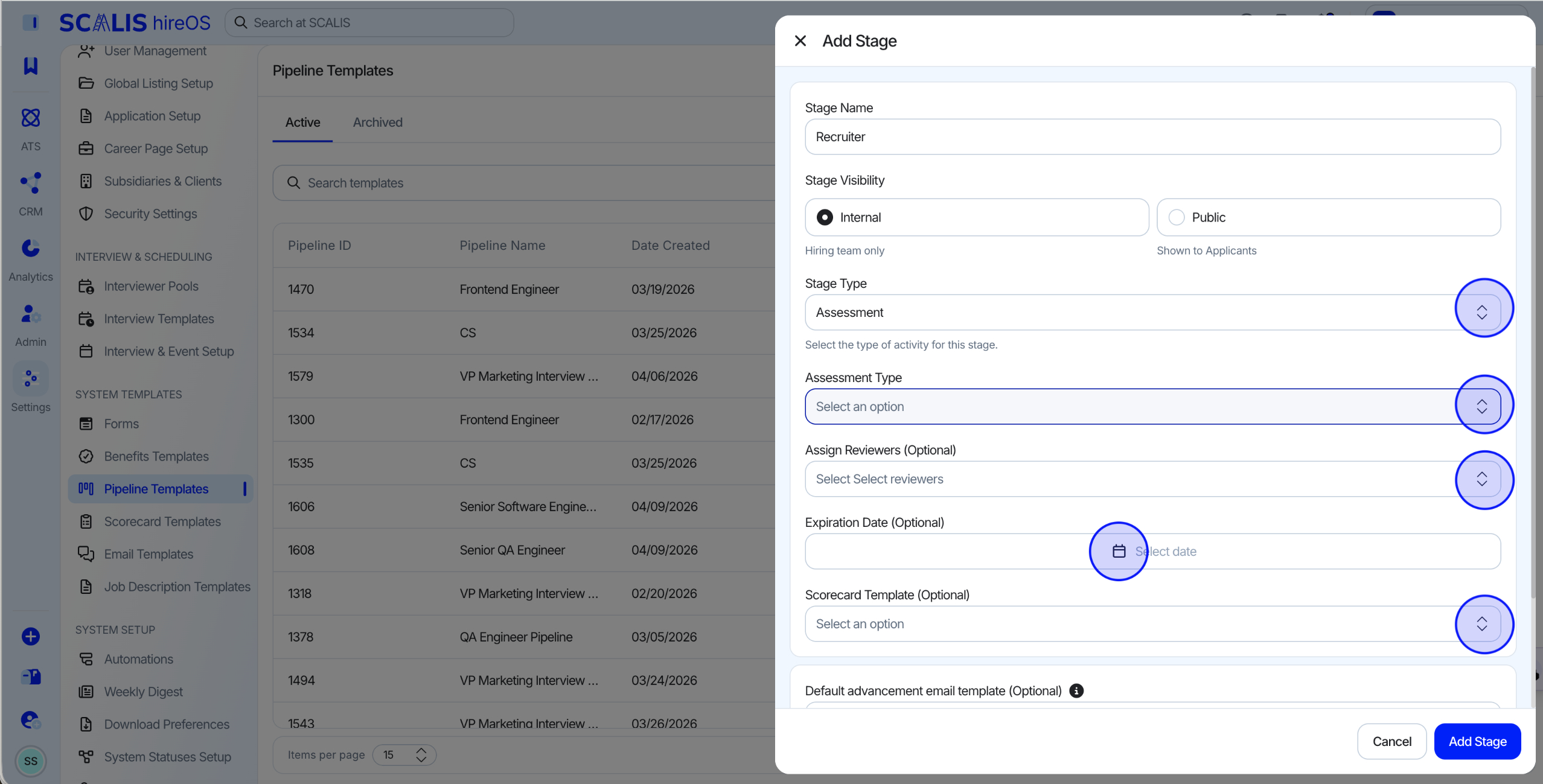
Task: Select the Public visibility radio button
Action: coord(1177,217)
